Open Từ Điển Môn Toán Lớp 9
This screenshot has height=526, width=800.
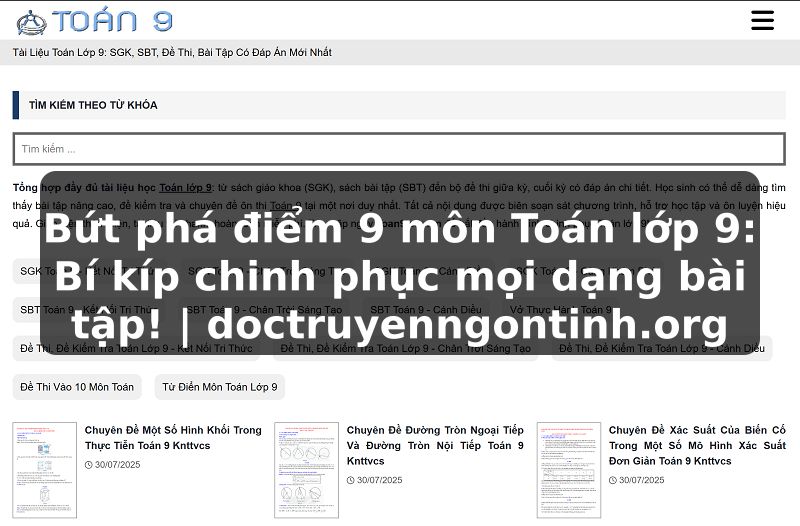220,387
